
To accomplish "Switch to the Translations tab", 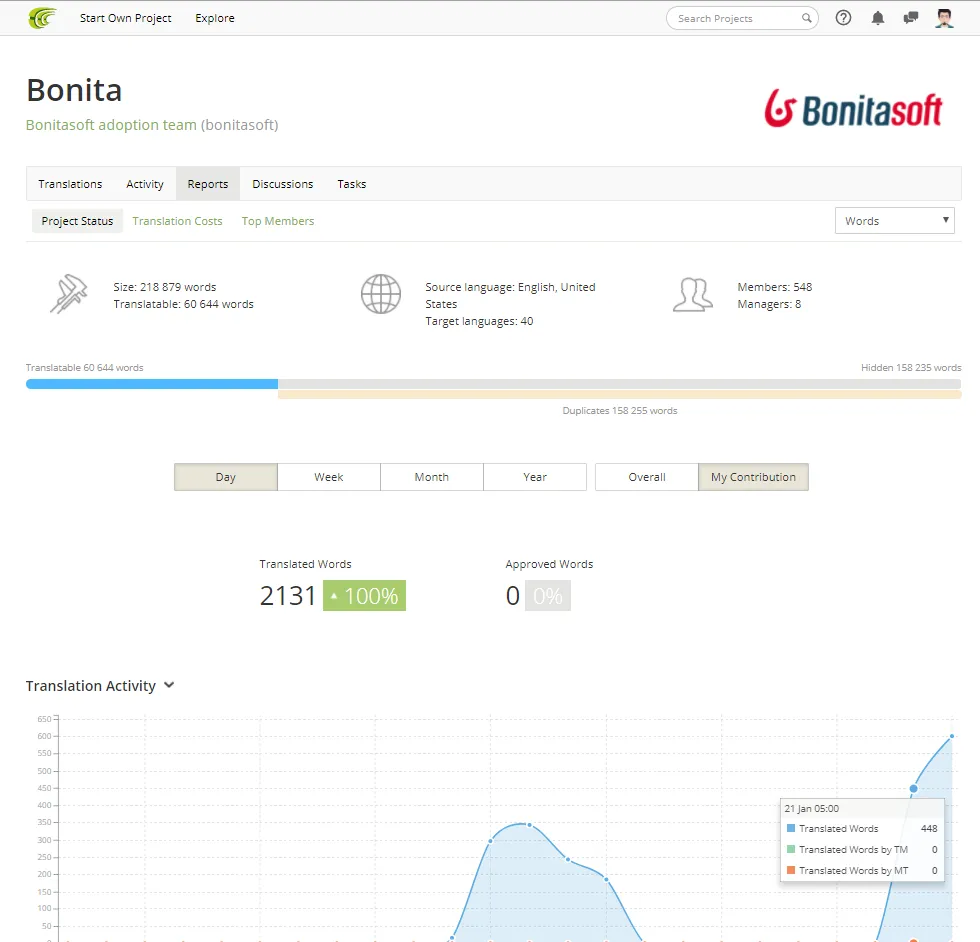I will click(x=70, y=184).
